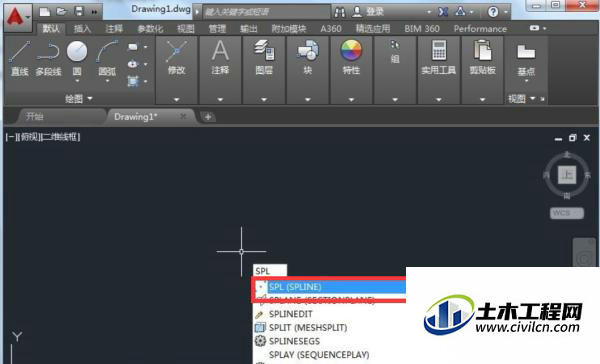Screen dimensions: 600x364
Task: Click the Ellipse tool icon
Action: pos(132,64)
